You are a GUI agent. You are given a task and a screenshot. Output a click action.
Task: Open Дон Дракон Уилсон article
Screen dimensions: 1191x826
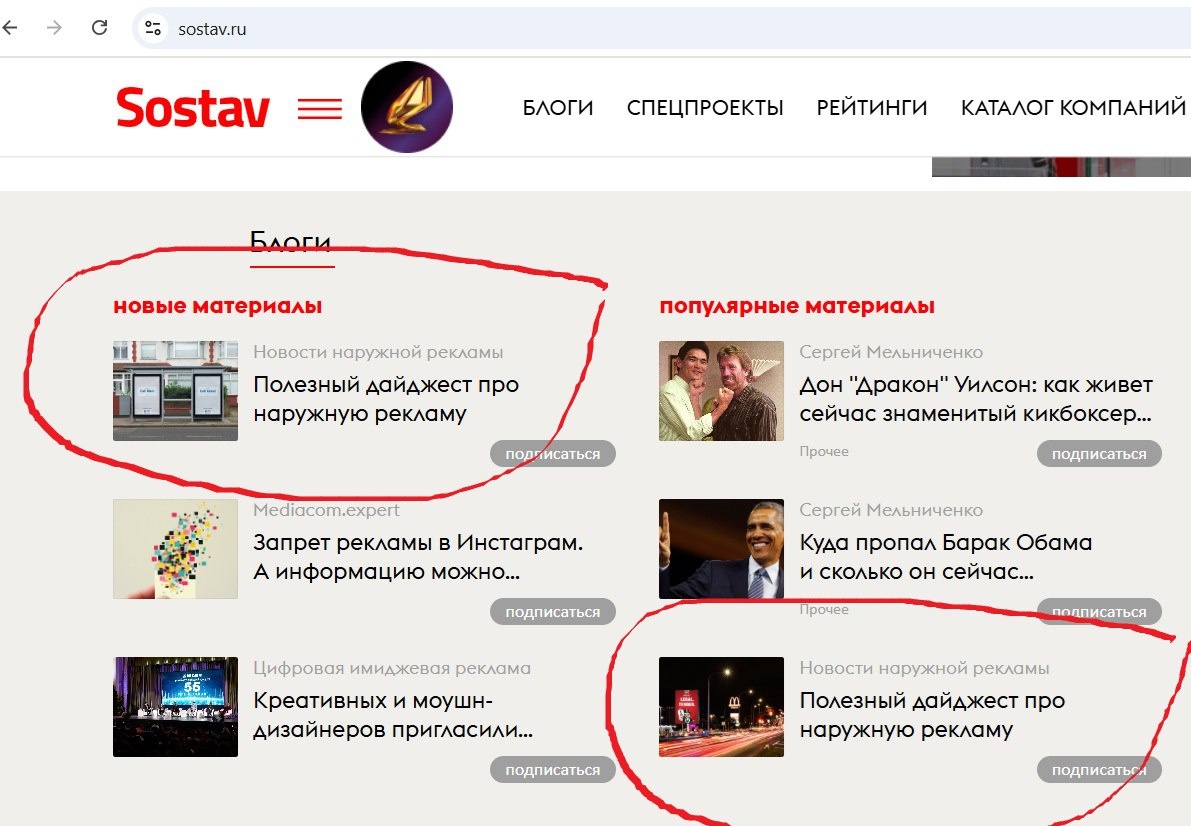point(976,399)
